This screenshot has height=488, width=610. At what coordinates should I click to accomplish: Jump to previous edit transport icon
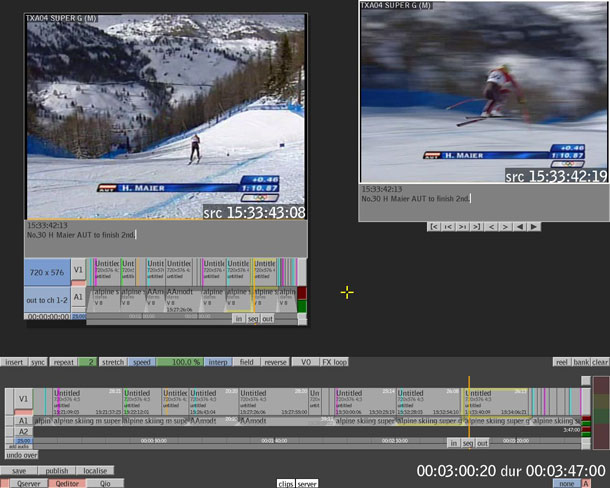[x=448, y=227]
